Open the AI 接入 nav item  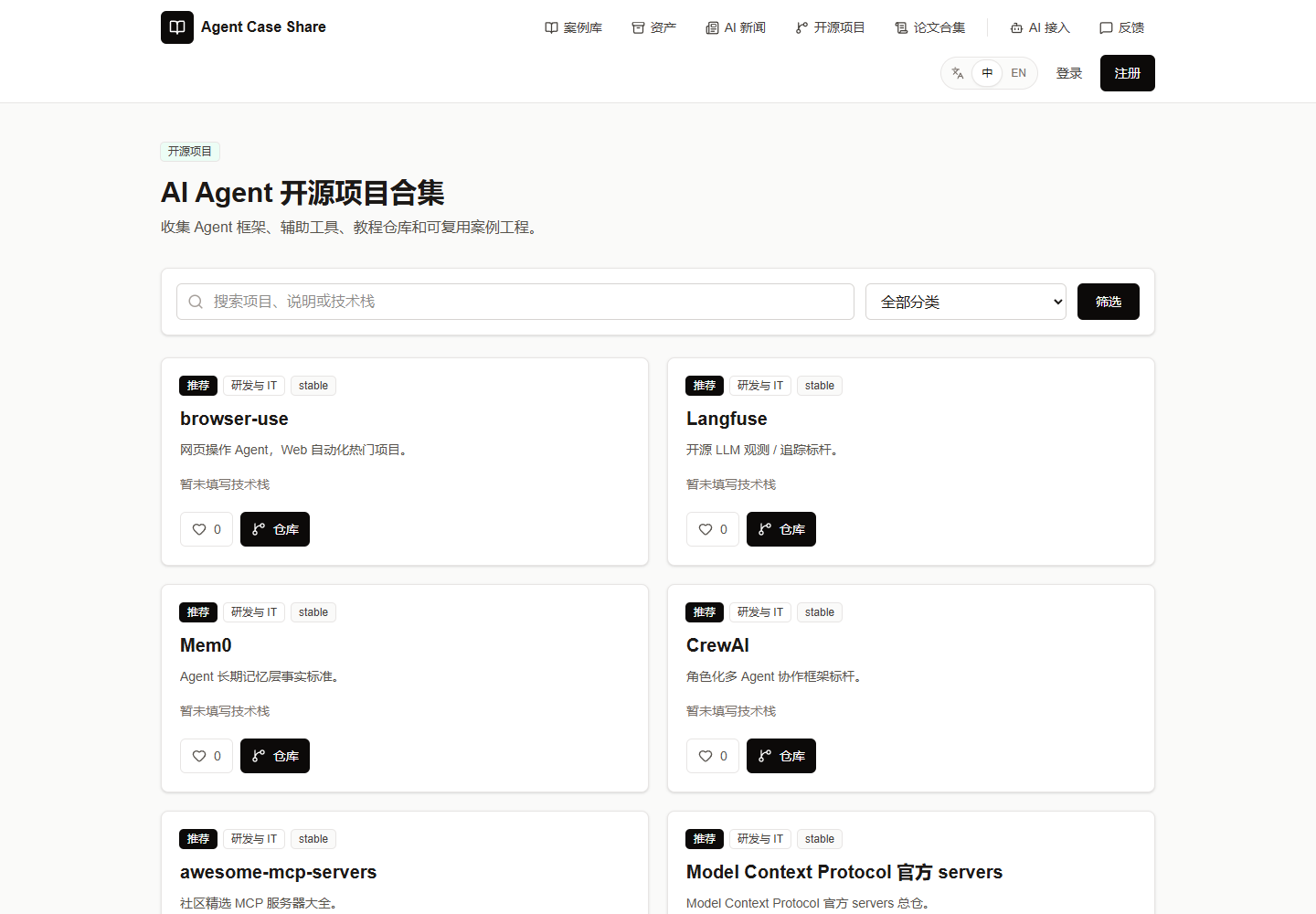point(1040,27)
